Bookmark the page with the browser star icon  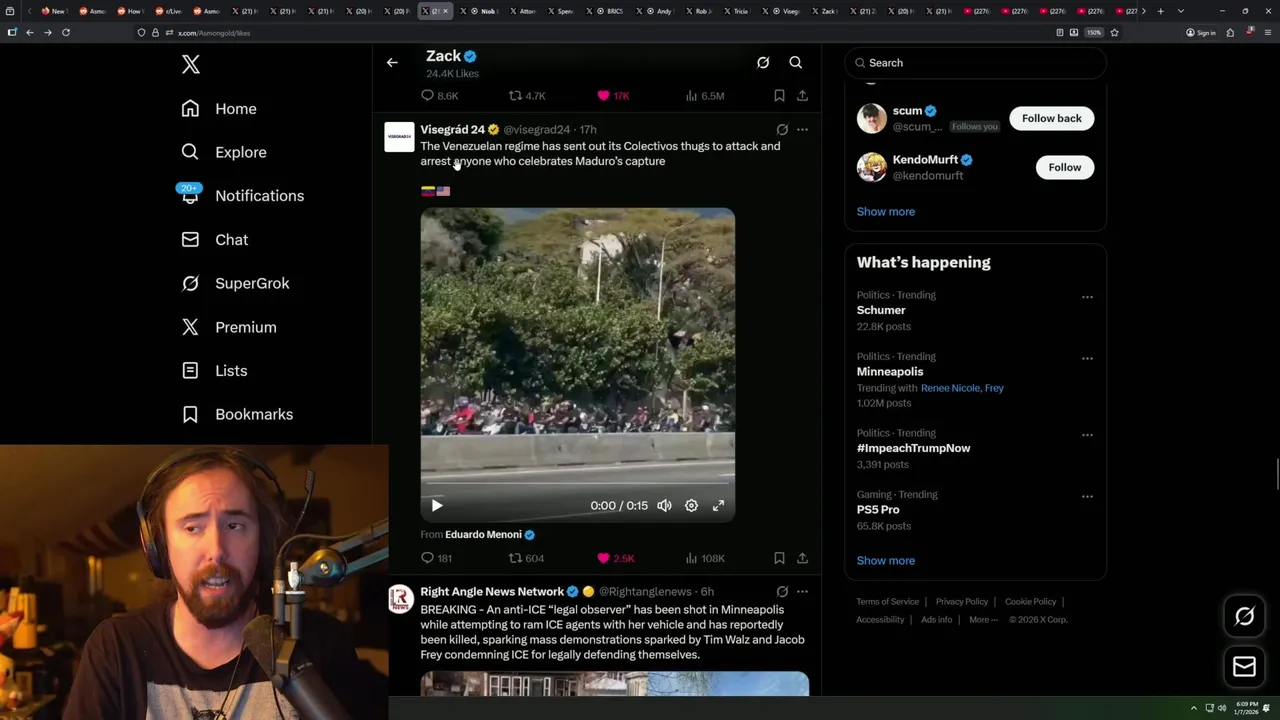1114,32
